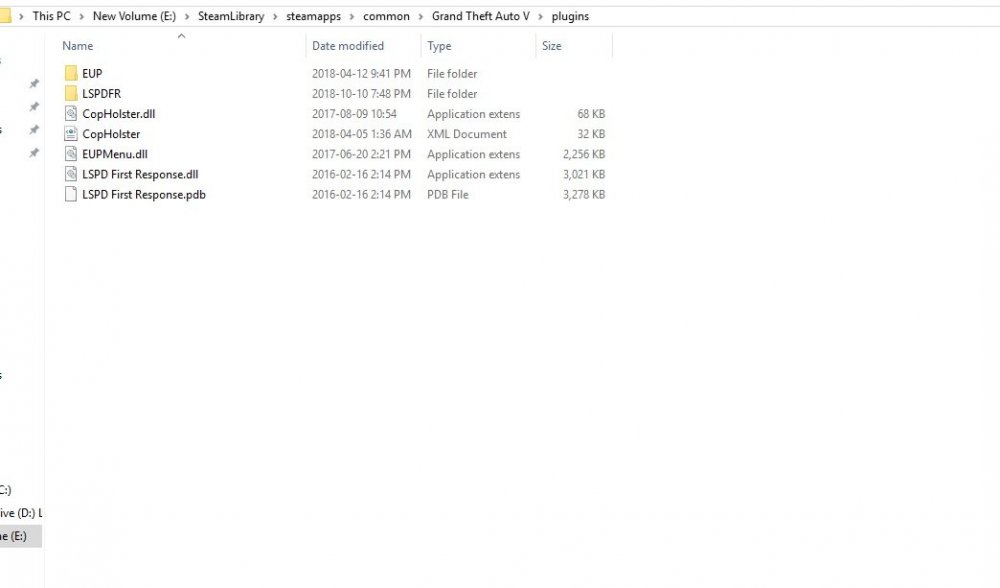This screenshot has width=1000, height=588.
Task: Sort by Date modified column
Action: (348, 46)
